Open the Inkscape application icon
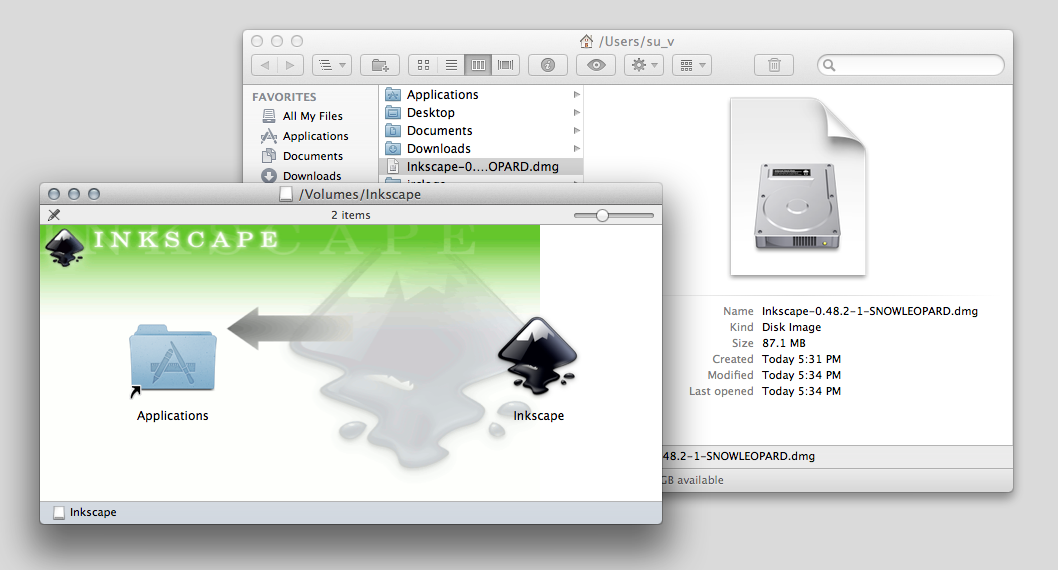The height and width of the screenshot is (570, 1058). tap(539, 359)
